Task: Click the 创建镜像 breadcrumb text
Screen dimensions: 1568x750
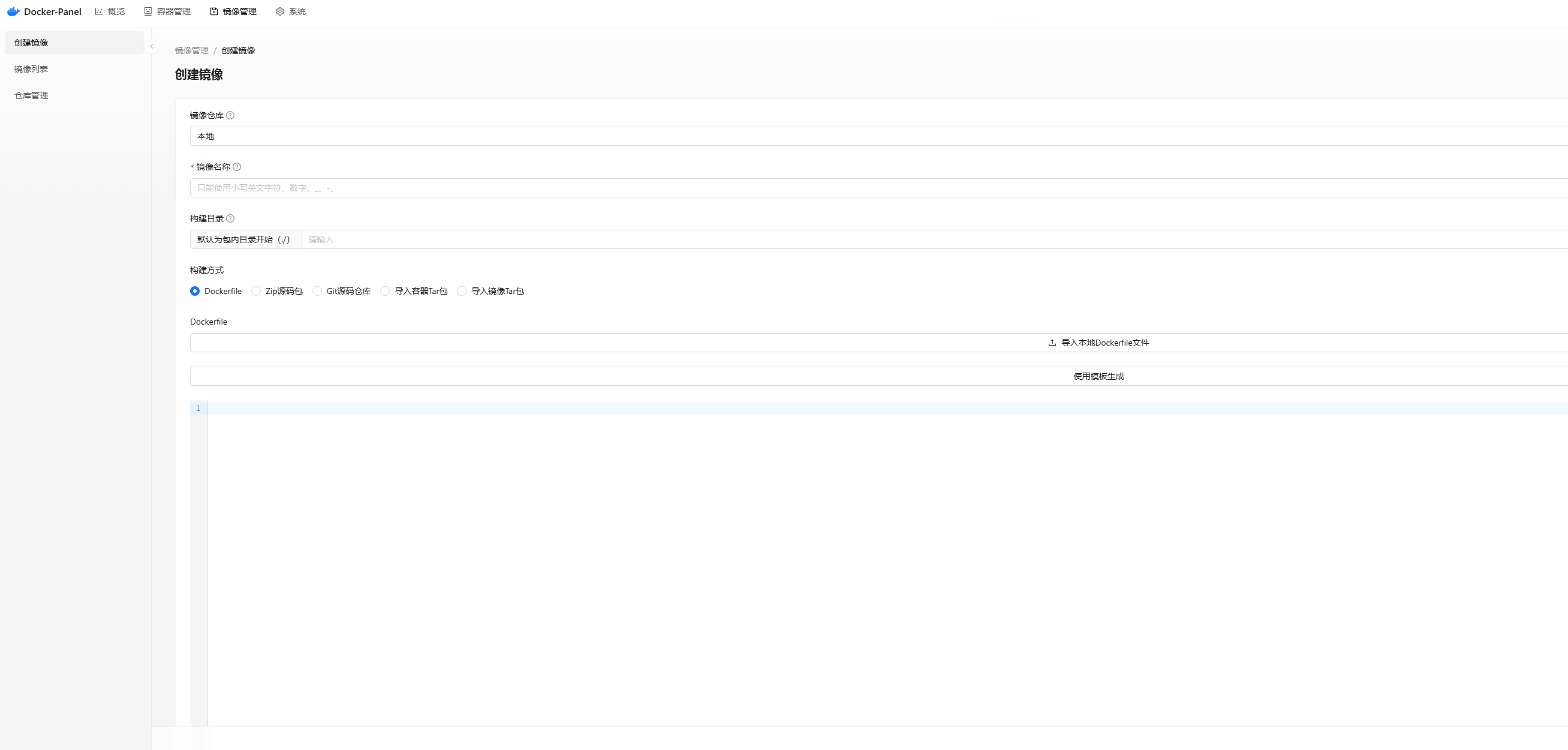Action: pyautogui.click(x=238, y=50)
